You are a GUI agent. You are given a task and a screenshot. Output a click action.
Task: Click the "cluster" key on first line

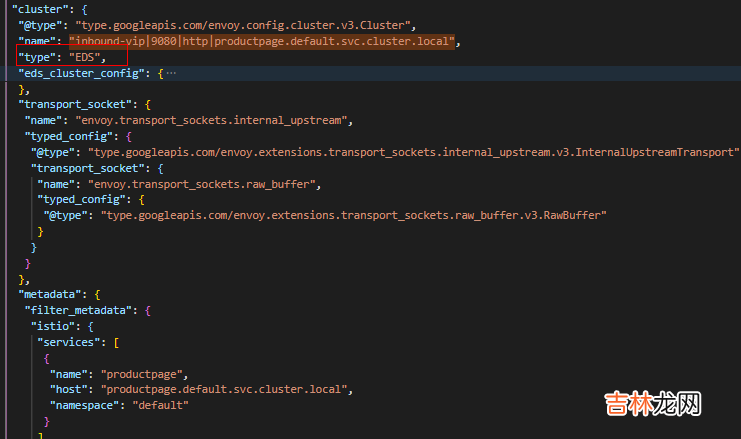point(37,7)
